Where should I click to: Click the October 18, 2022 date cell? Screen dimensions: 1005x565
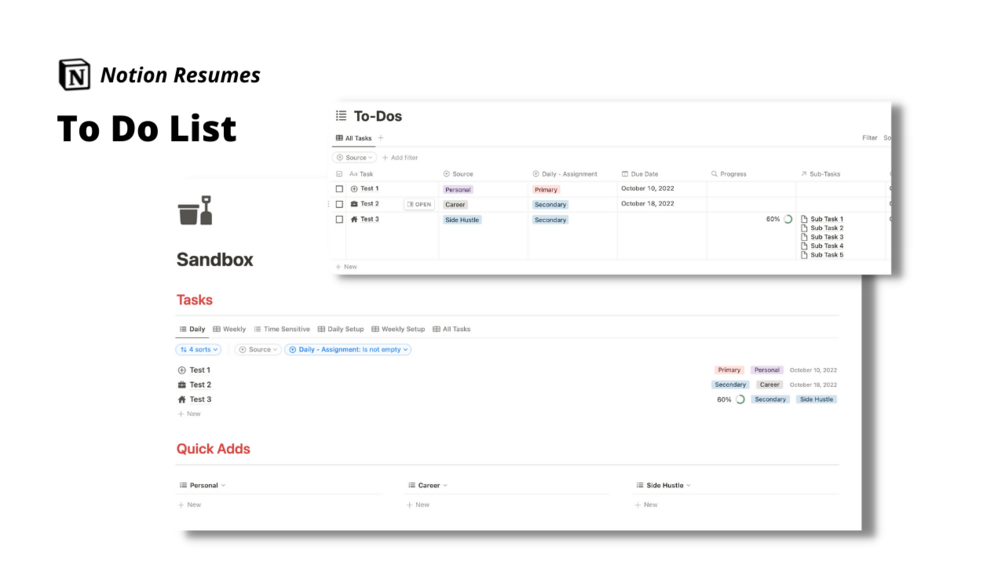[x=647, y=204]
